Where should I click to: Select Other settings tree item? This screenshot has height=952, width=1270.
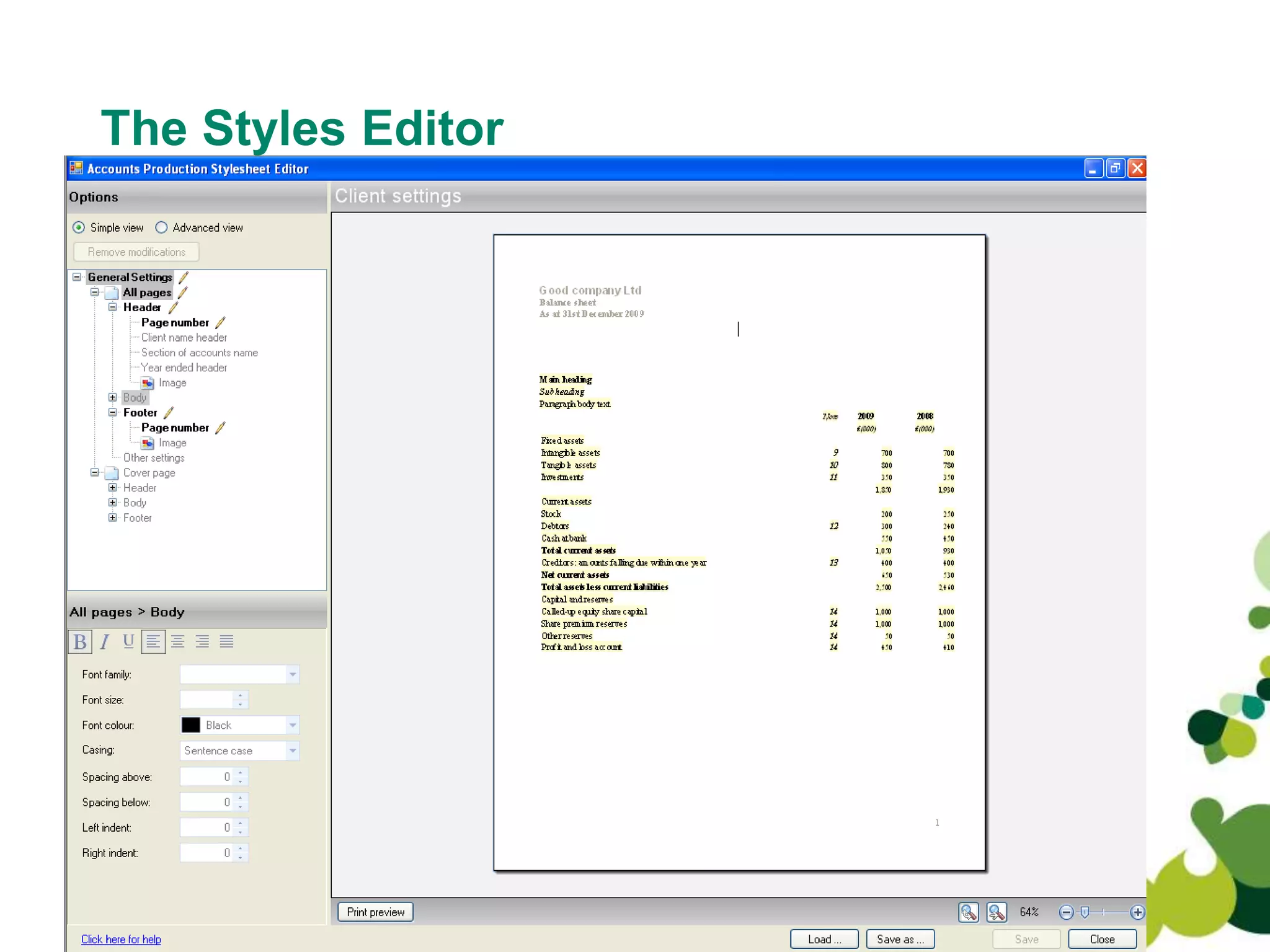154,458
